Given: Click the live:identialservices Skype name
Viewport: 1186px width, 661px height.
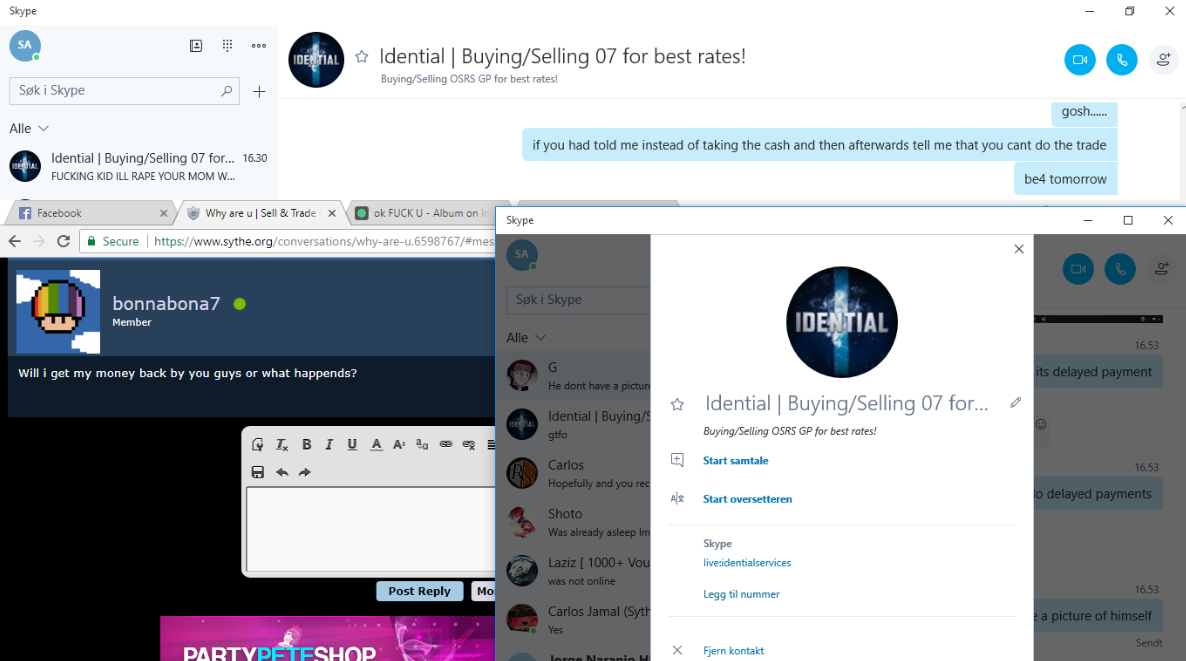Looking at the screenshot, I should 747,563.
